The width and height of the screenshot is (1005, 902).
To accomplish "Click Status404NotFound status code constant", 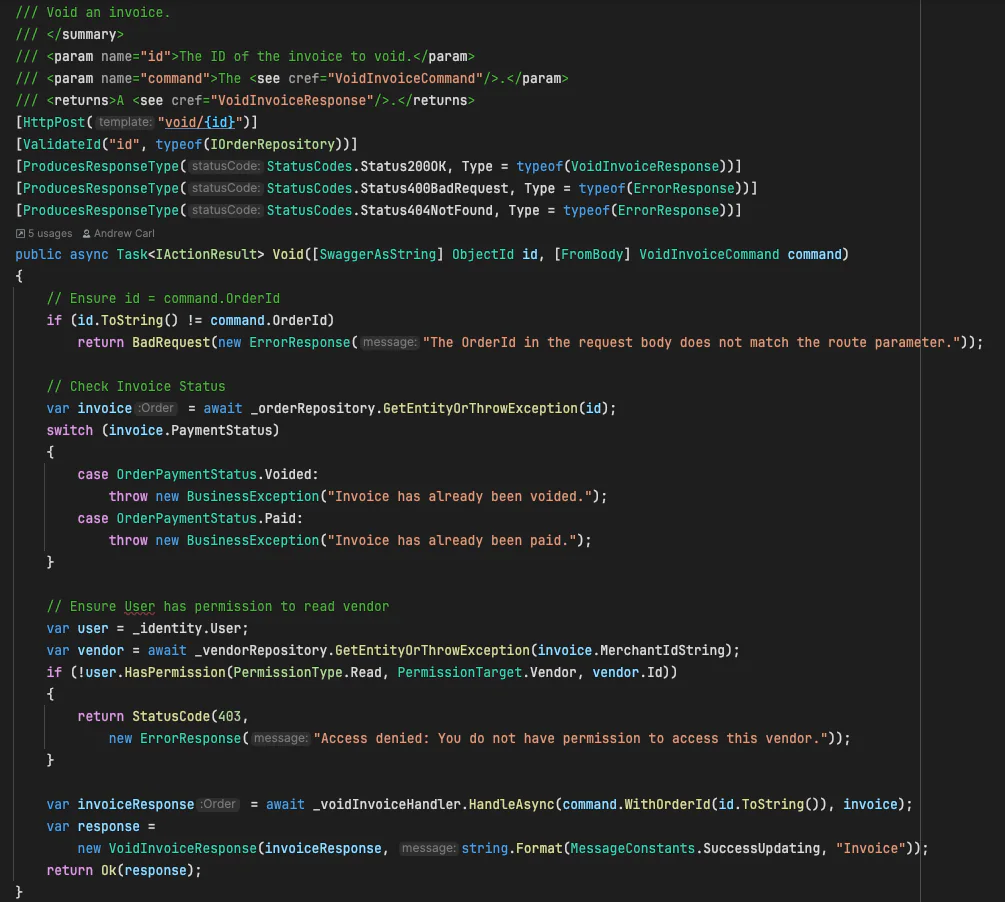I will click(x=427, y=210).
